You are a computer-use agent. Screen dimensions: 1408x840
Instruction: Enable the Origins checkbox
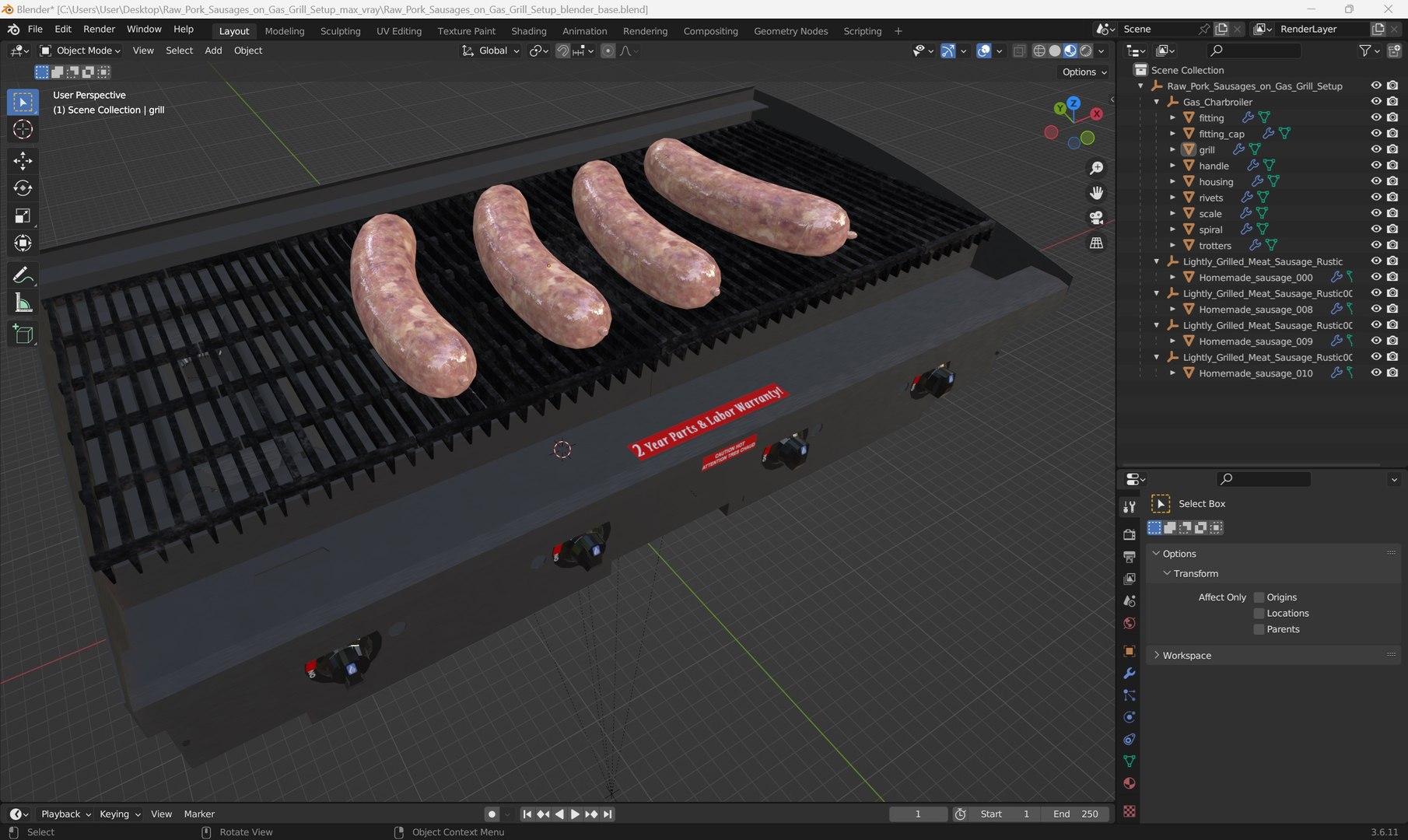[1259, 597]
